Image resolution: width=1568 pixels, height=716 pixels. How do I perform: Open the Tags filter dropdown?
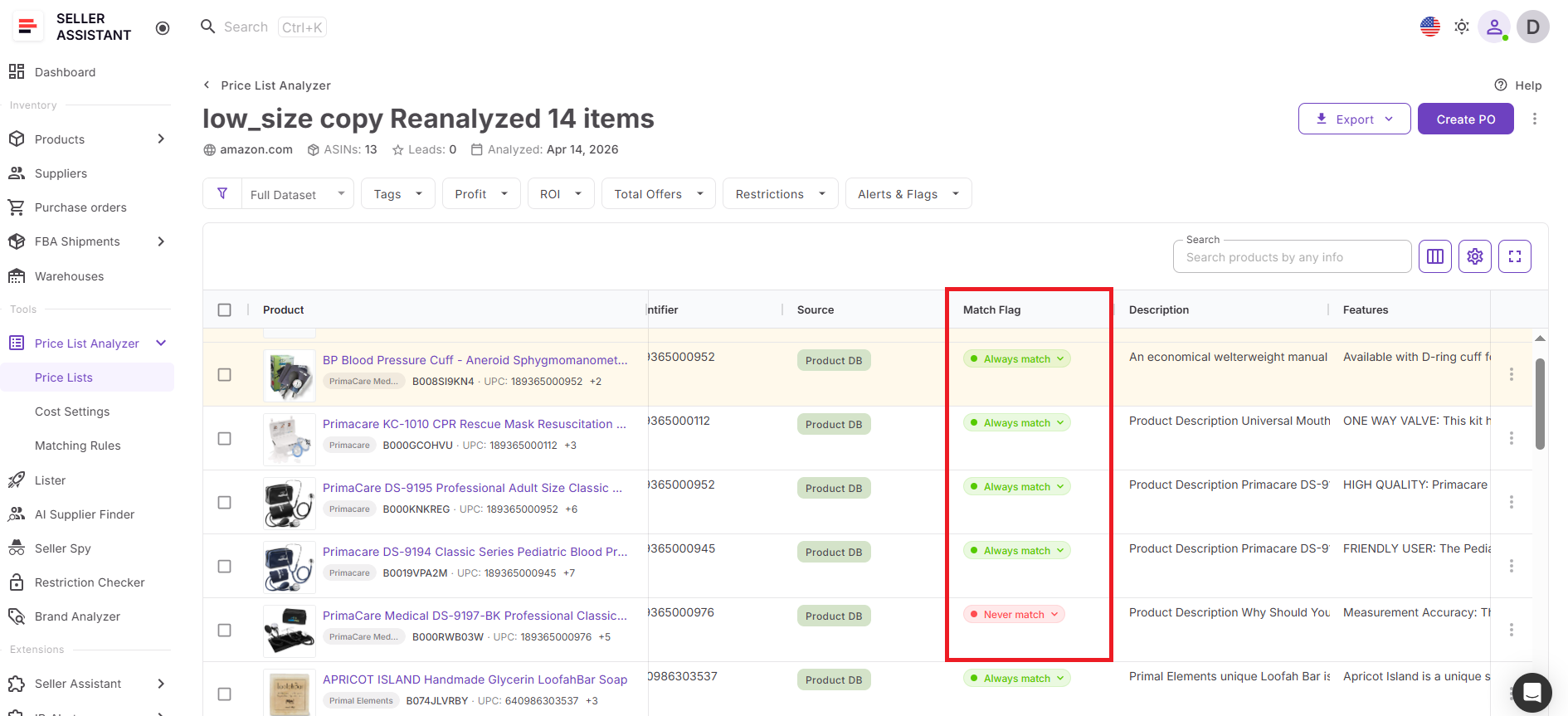(398, 193)
